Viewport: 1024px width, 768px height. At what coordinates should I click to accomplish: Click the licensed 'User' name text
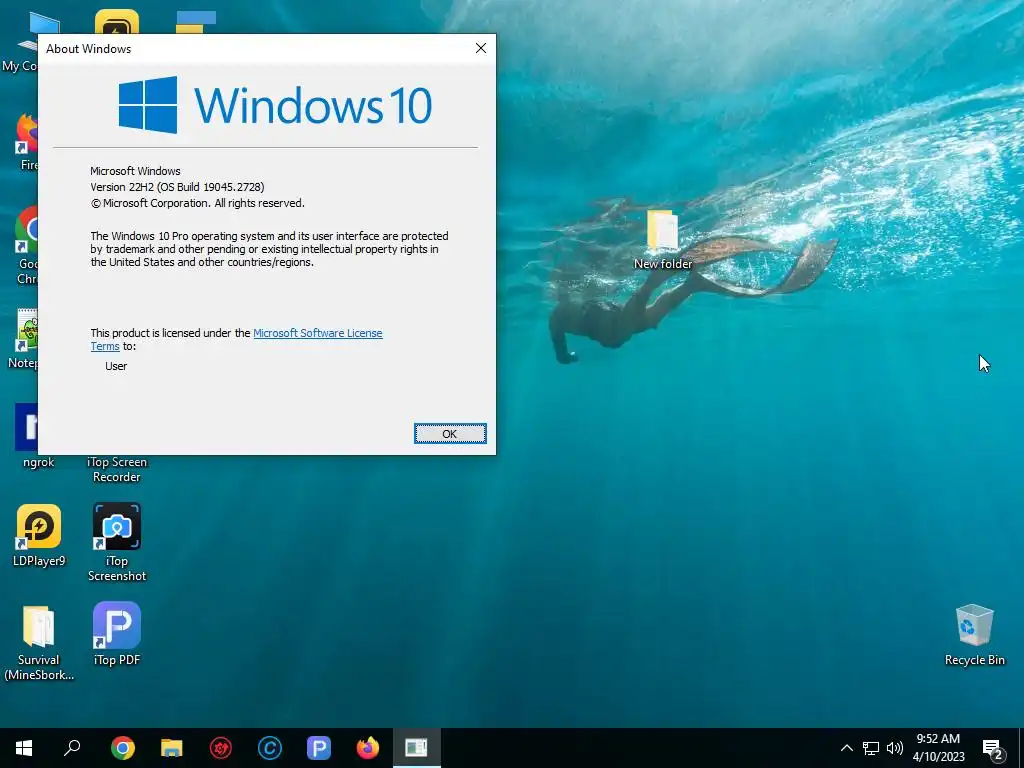pyautogui.click(x=116, y=366)
